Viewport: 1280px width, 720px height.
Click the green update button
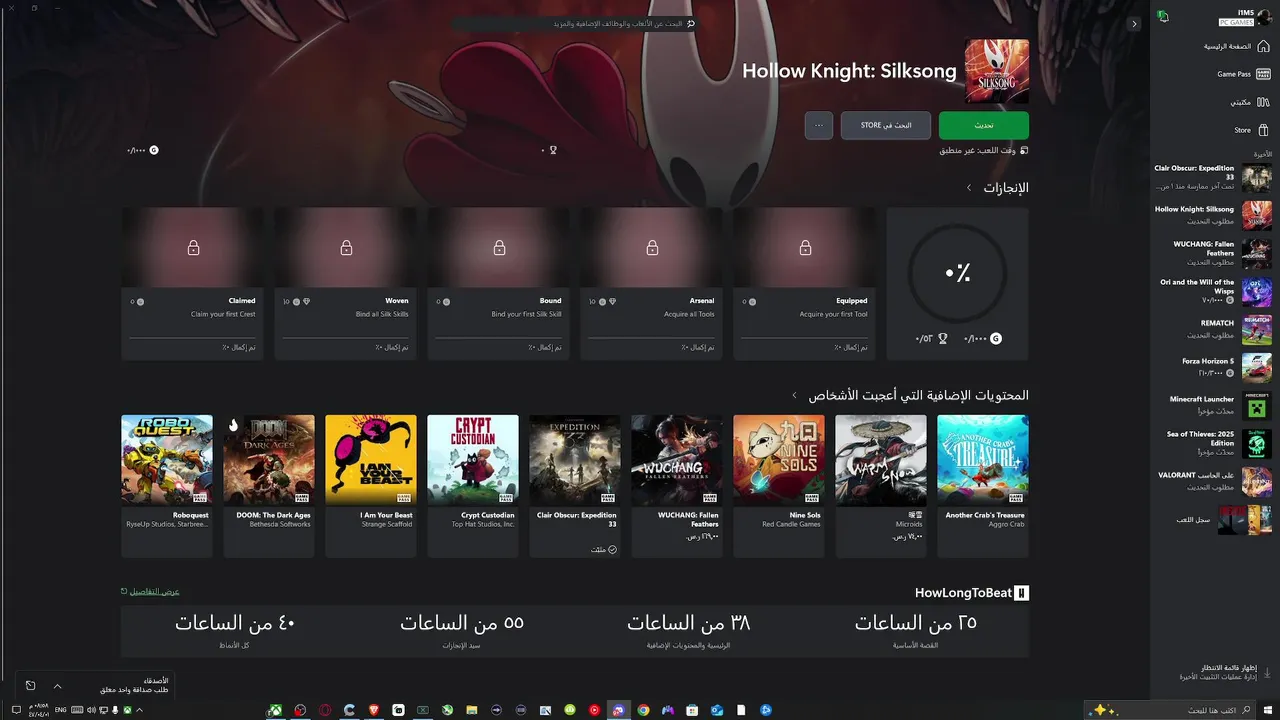(984, 125)
